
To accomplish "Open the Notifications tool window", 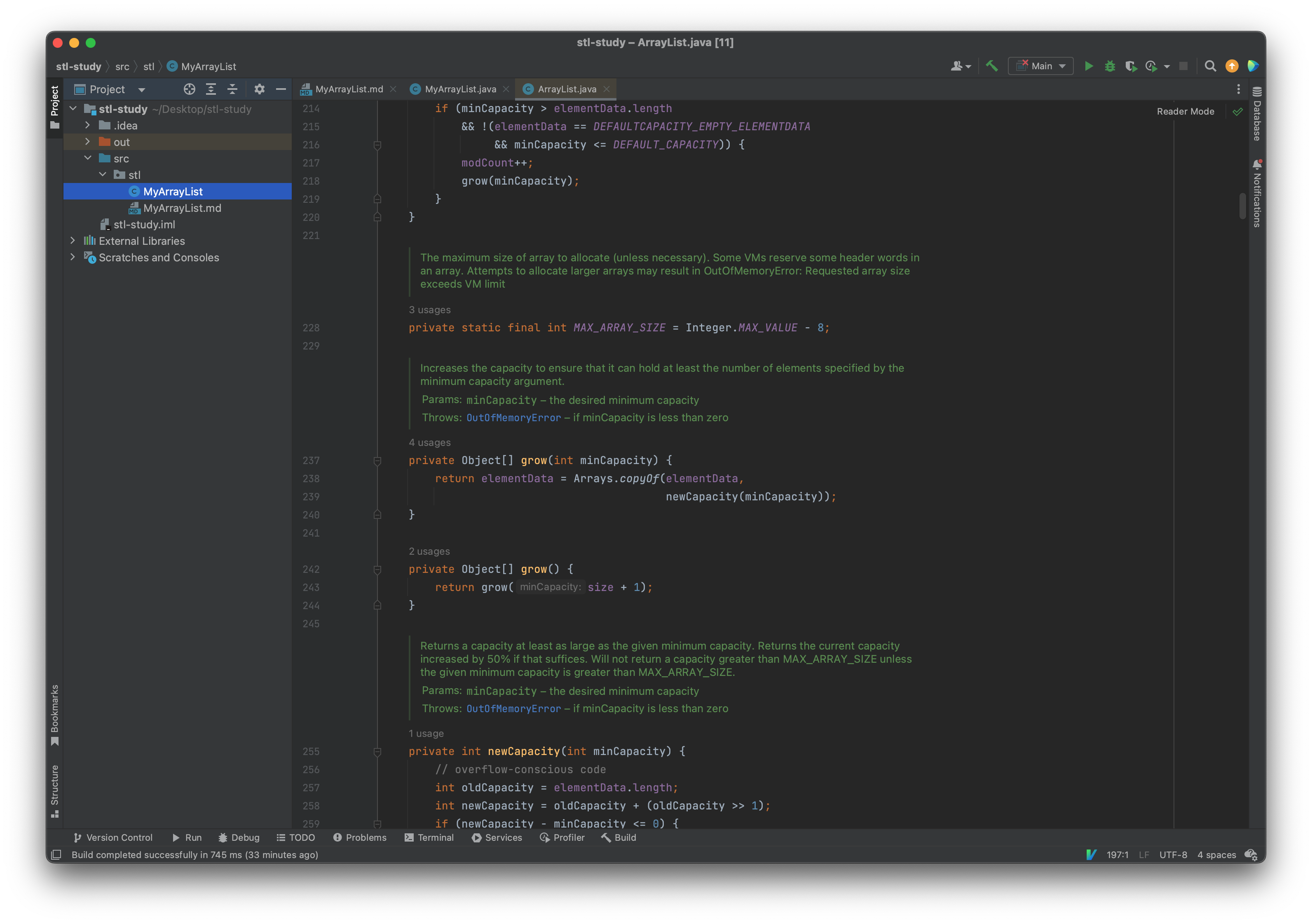I will [1256, 193].
